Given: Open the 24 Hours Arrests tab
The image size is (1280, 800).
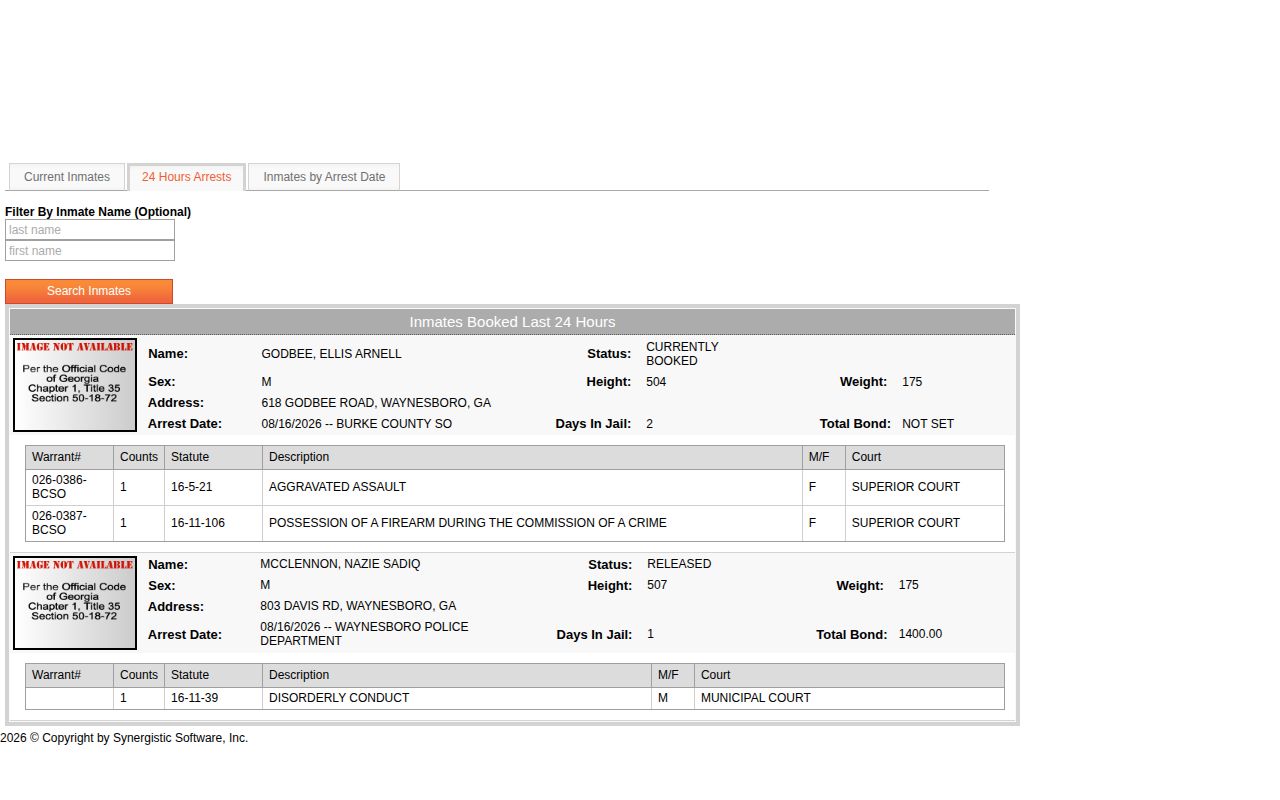Looking at the screenshot, I should (186, 177).
